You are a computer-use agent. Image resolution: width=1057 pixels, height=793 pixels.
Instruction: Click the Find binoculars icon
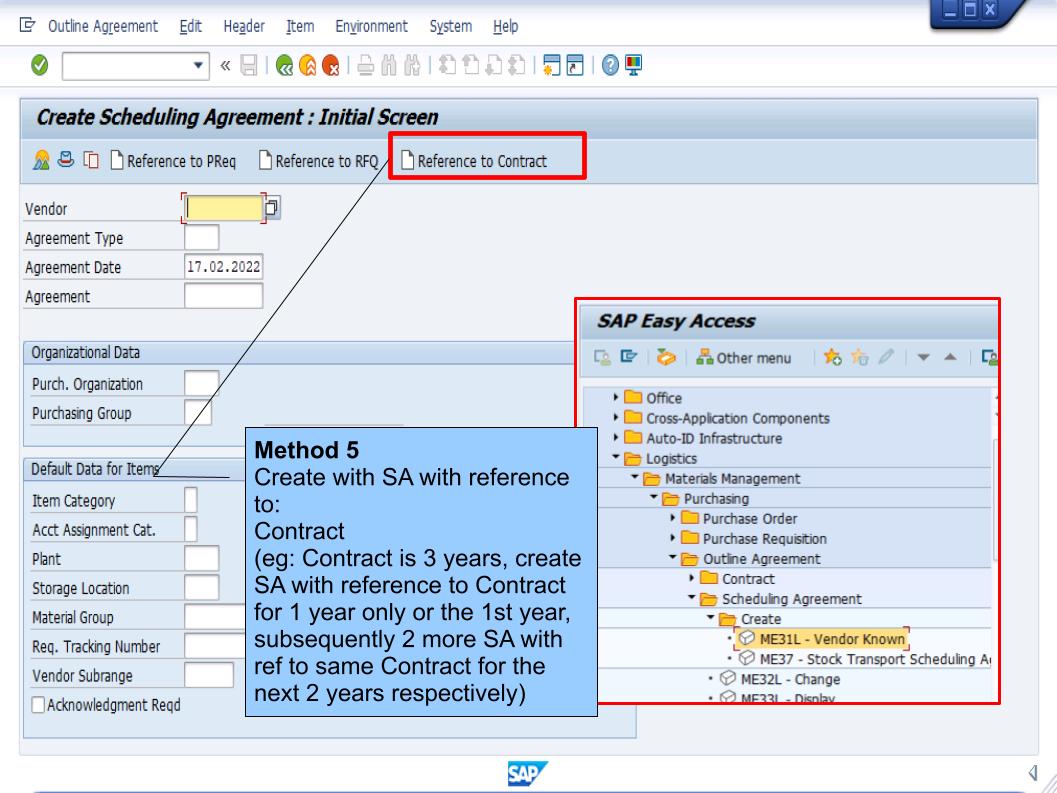[x=389, y=65]
